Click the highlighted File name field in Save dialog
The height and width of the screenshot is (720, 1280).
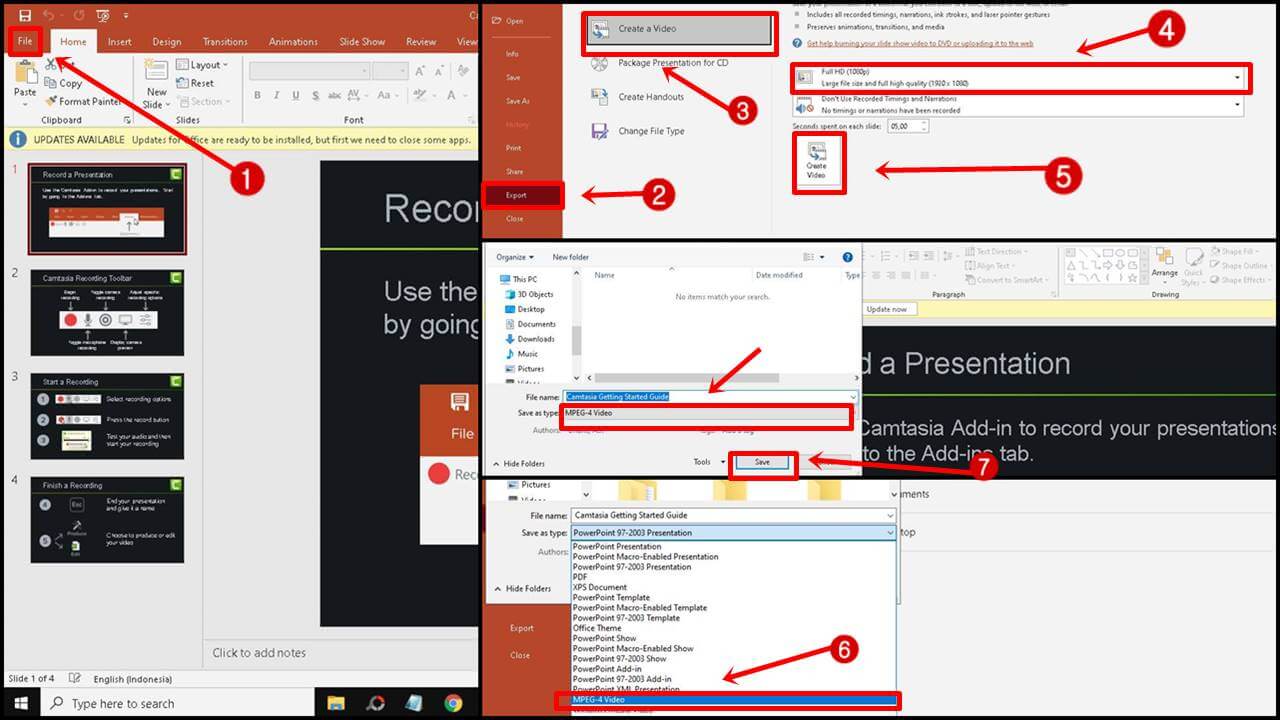tap(710, 396)
